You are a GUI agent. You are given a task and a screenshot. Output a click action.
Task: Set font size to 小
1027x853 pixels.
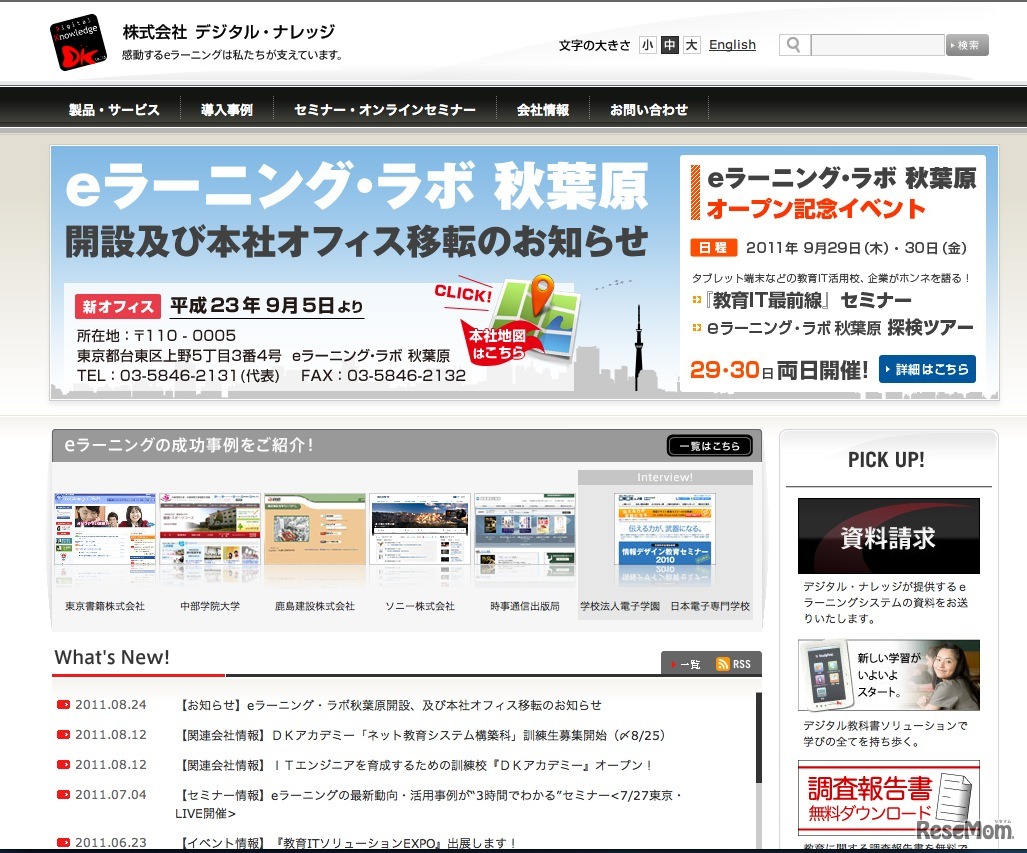pos(648,45)
